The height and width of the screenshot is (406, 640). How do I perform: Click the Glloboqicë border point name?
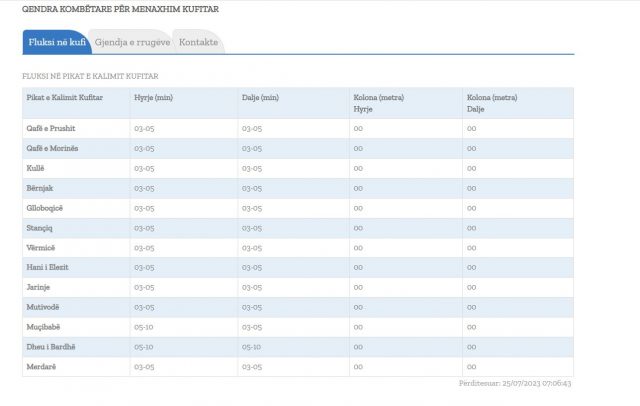[x=46, y=208]
